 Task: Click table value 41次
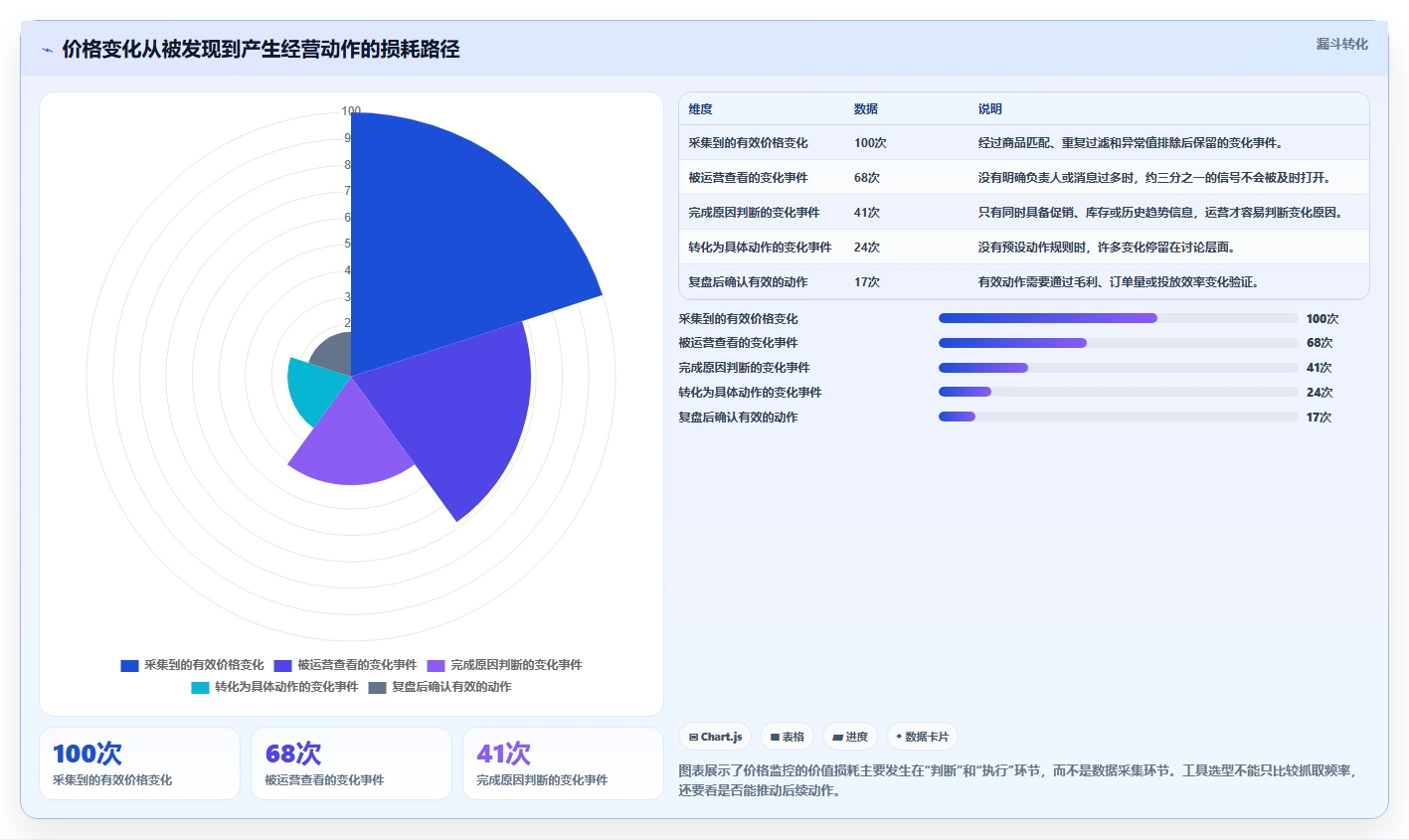pos(867,213)
